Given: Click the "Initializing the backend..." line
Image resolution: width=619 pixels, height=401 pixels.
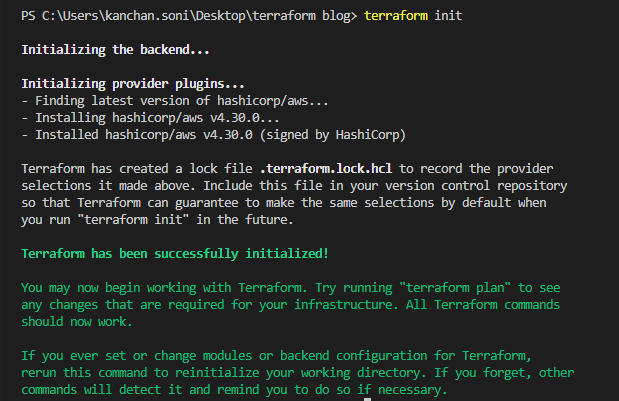Looking at the screenshot, I should click(115, 50).
